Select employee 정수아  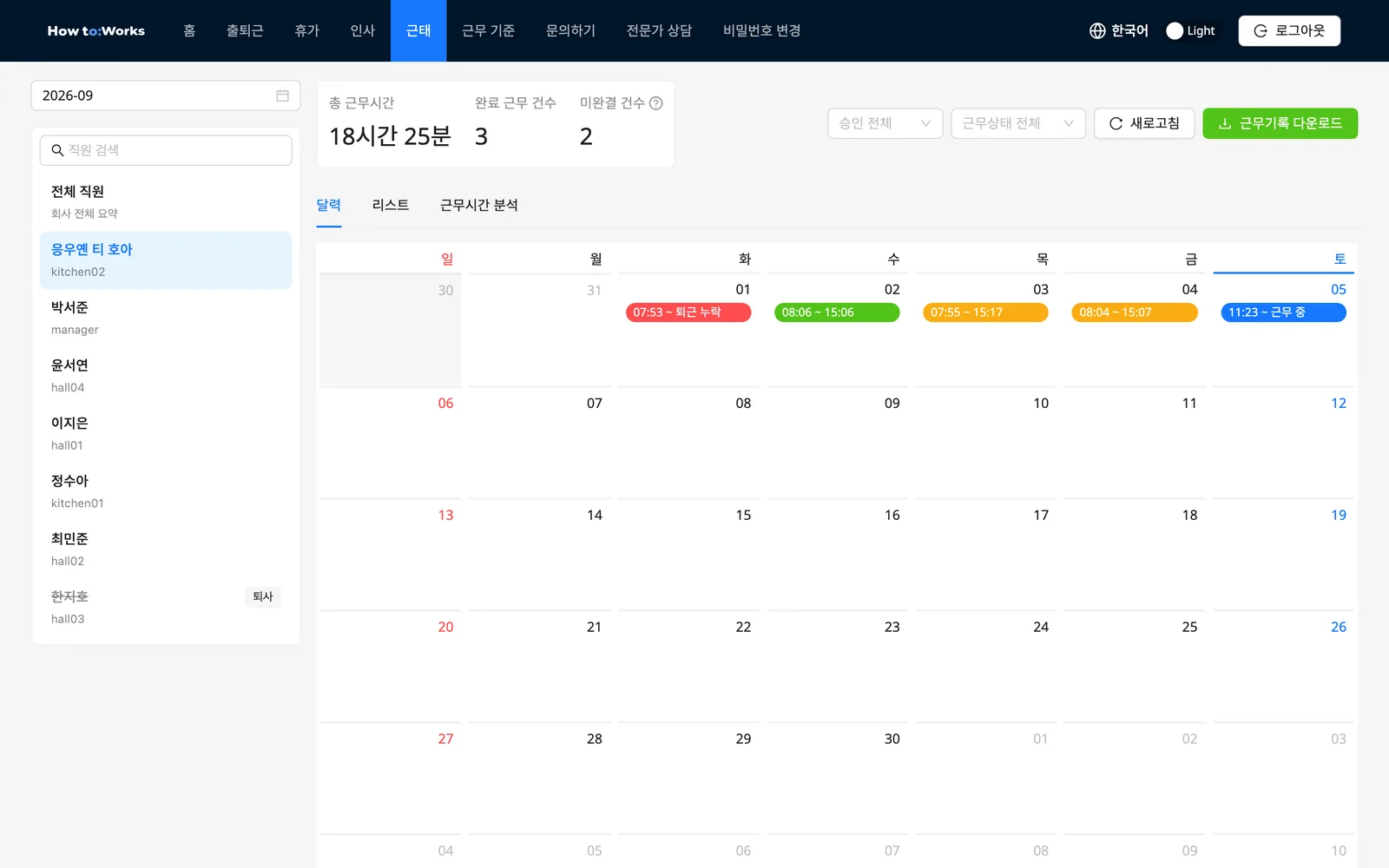click(x=166, y=491)
